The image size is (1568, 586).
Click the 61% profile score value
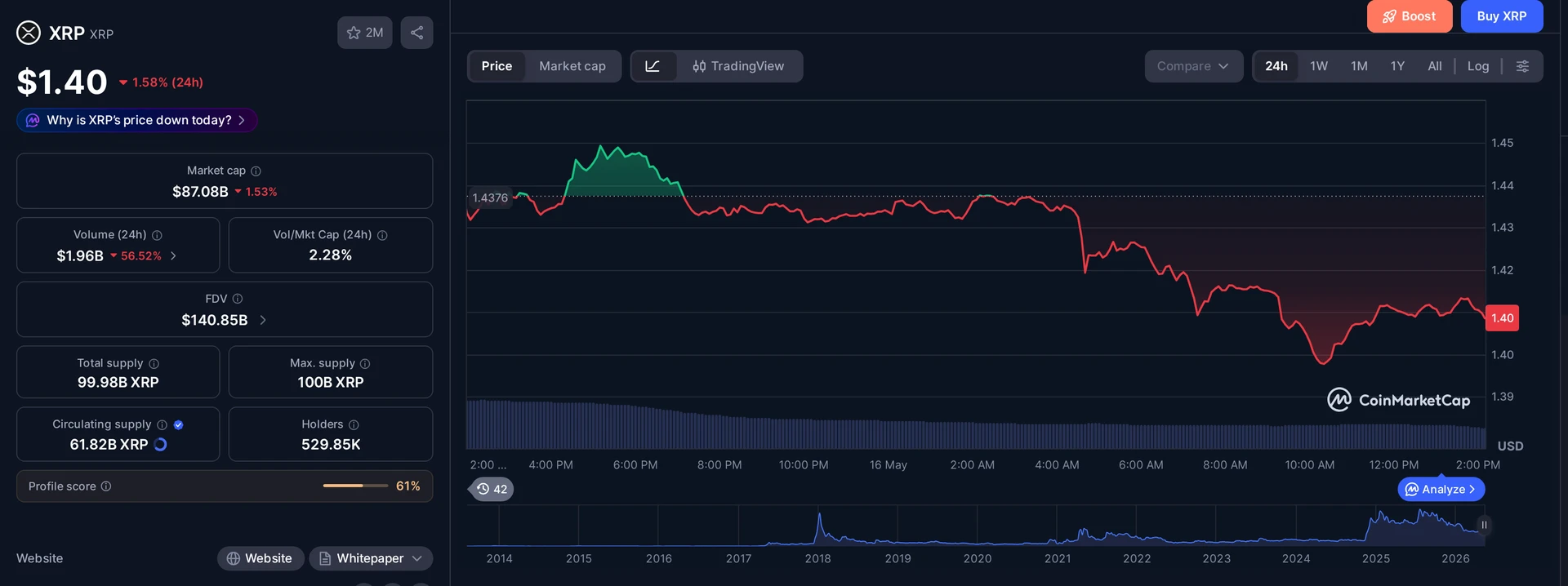tap(408, 486)
